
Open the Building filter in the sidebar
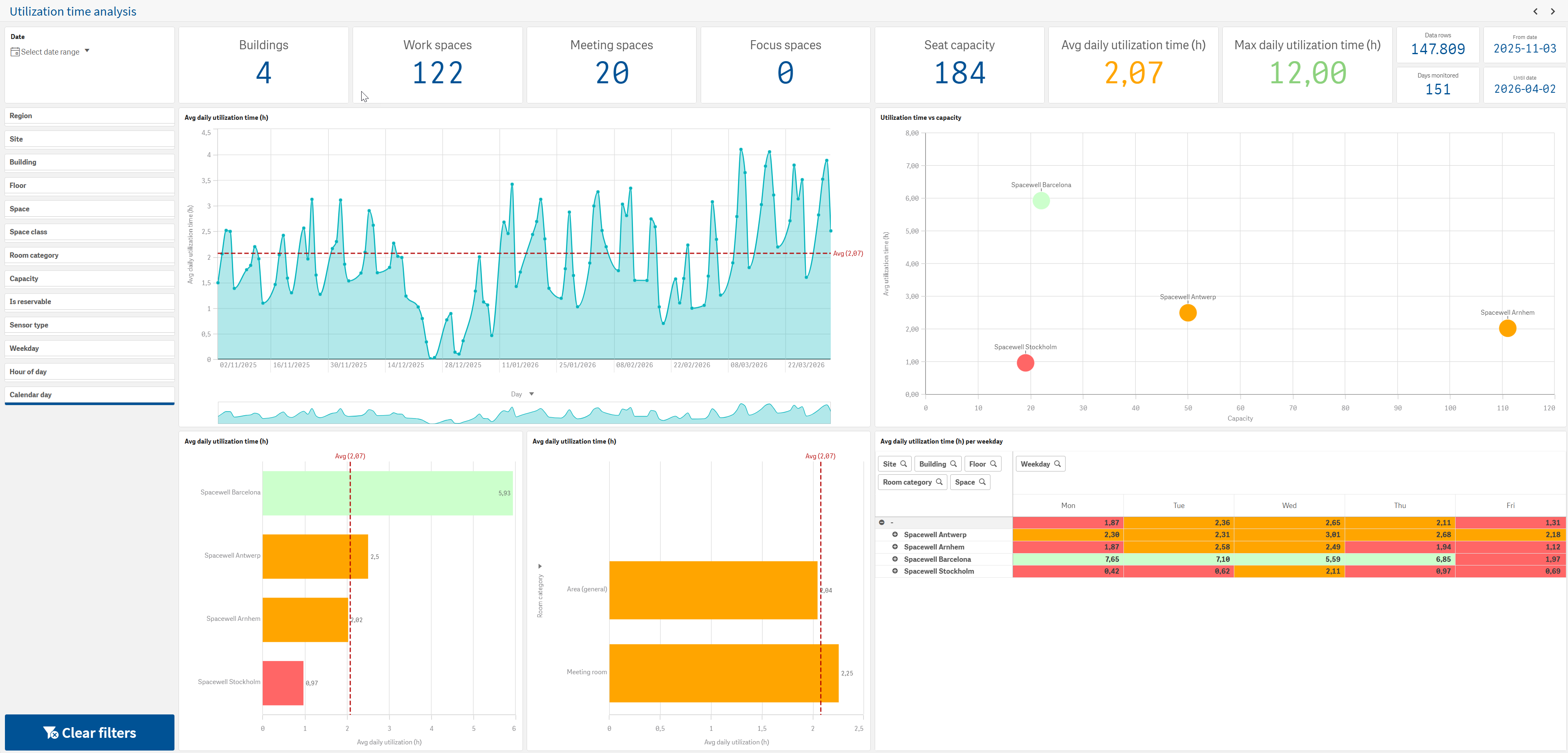click(x=89, y=163)
